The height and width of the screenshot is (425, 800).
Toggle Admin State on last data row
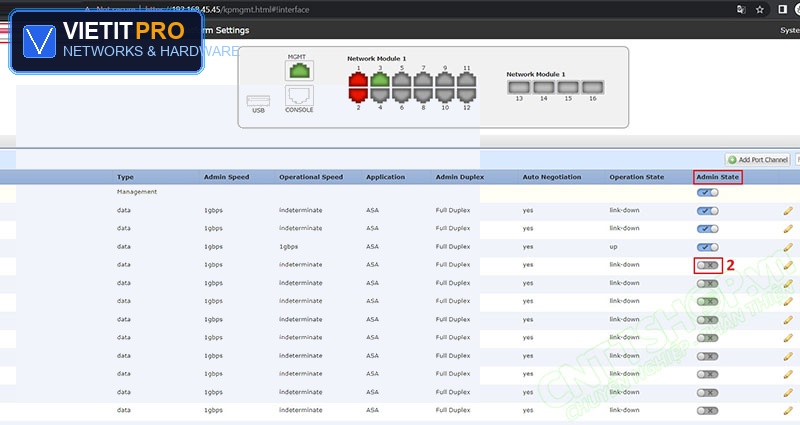click(x=708, y=411)
